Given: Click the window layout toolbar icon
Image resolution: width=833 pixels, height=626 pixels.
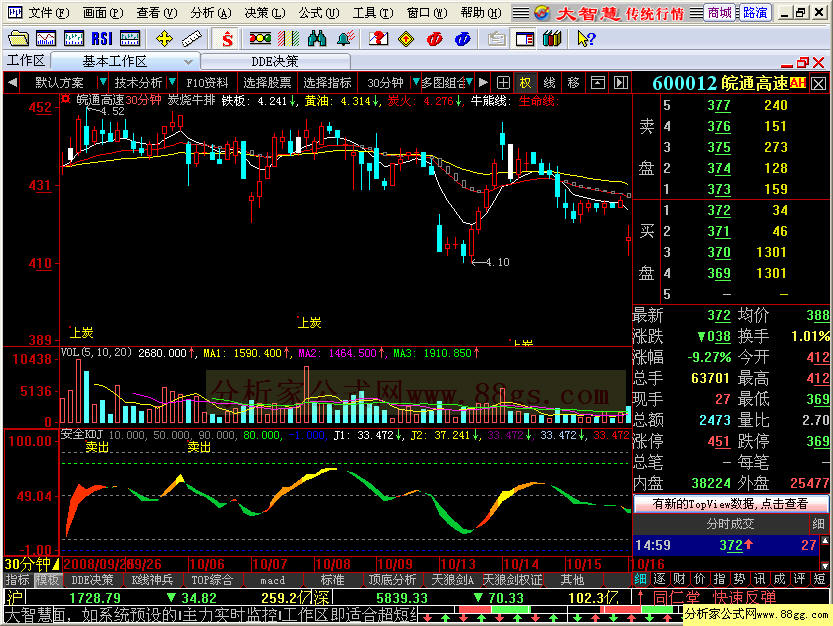Looking at the screenshot, I should point(525,39).
